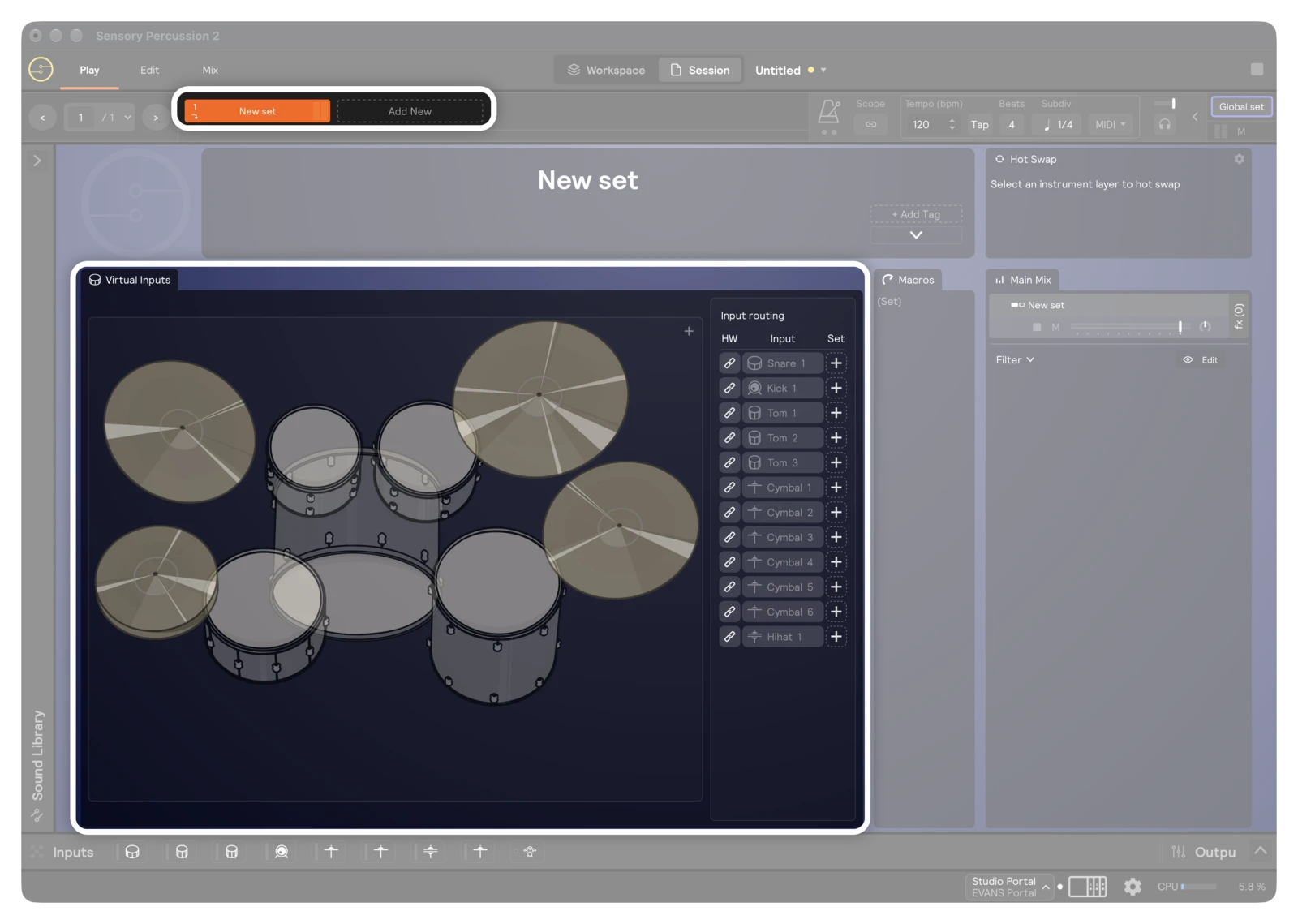
Task: Mute the New set channel in Main Mix
Action: pos(1055,327)
